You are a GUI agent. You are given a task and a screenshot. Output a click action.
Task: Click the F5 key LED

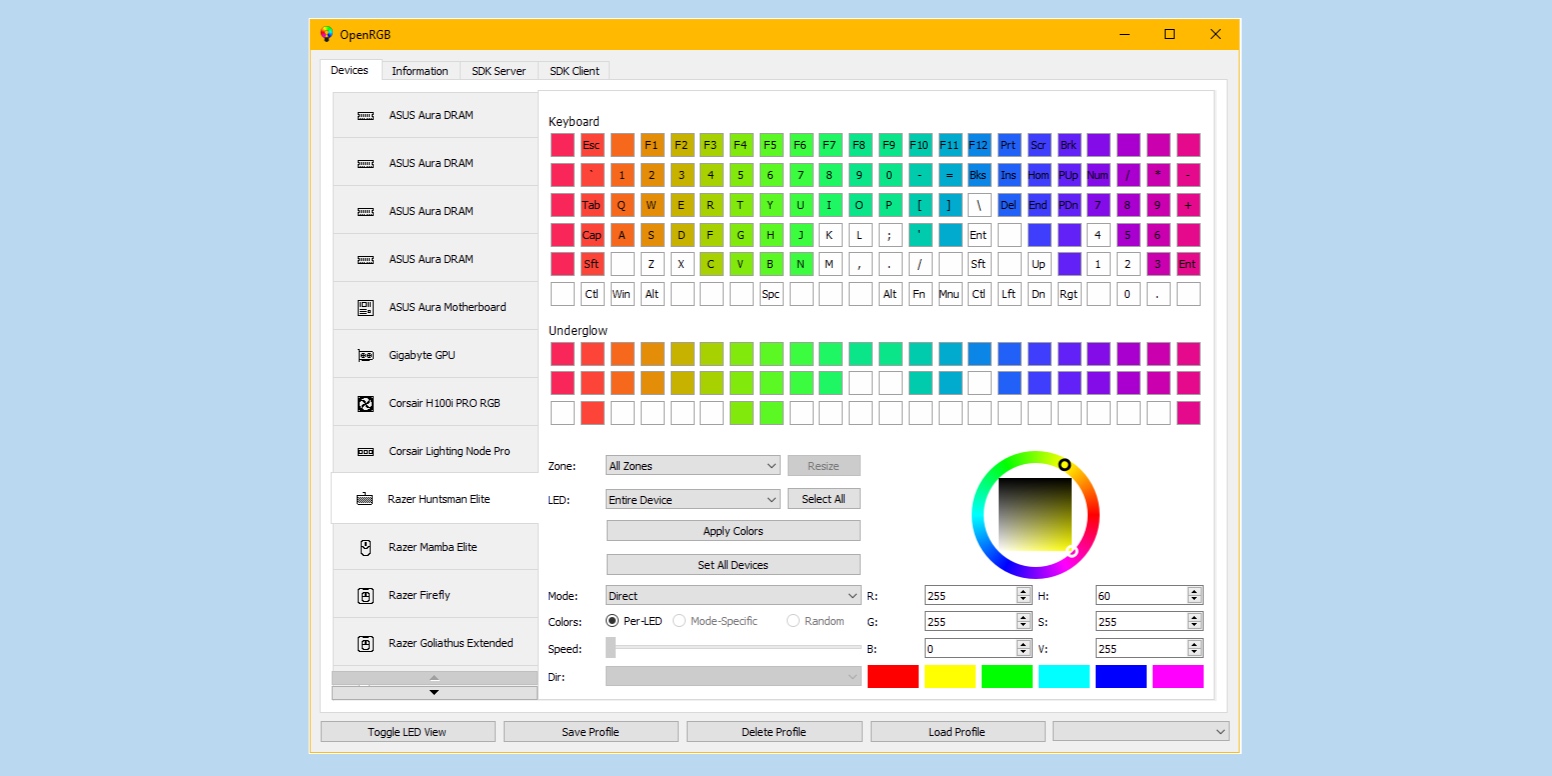point(771,145)
